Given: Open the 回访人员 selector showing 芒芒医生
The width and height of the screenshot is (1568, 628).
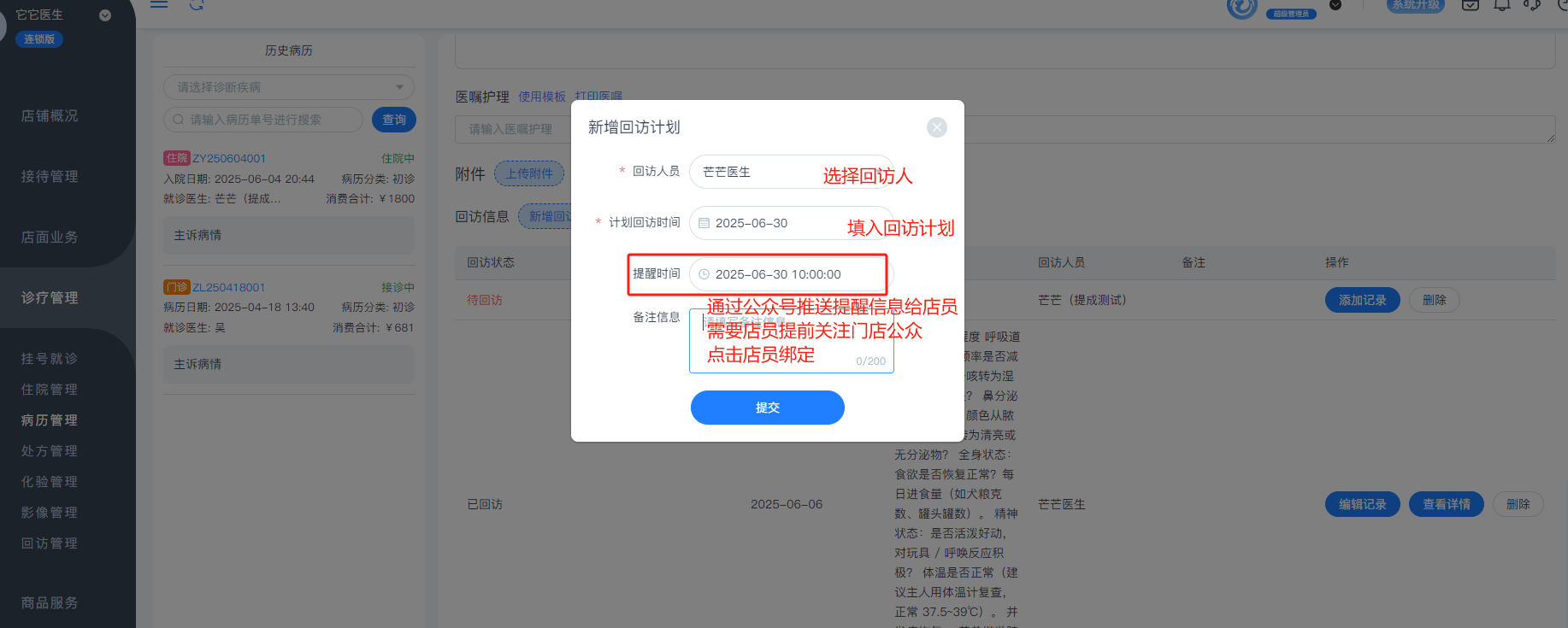Looking at the screenshot, I should pyautogui.click(x=791, y=172).
